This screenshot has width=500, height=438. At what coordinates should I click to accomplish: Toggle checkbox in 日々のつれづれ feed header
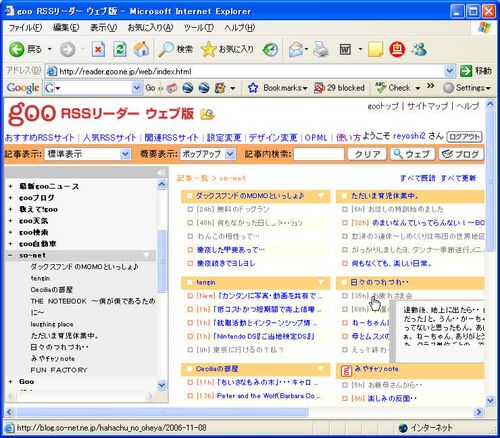click(344, 283)
